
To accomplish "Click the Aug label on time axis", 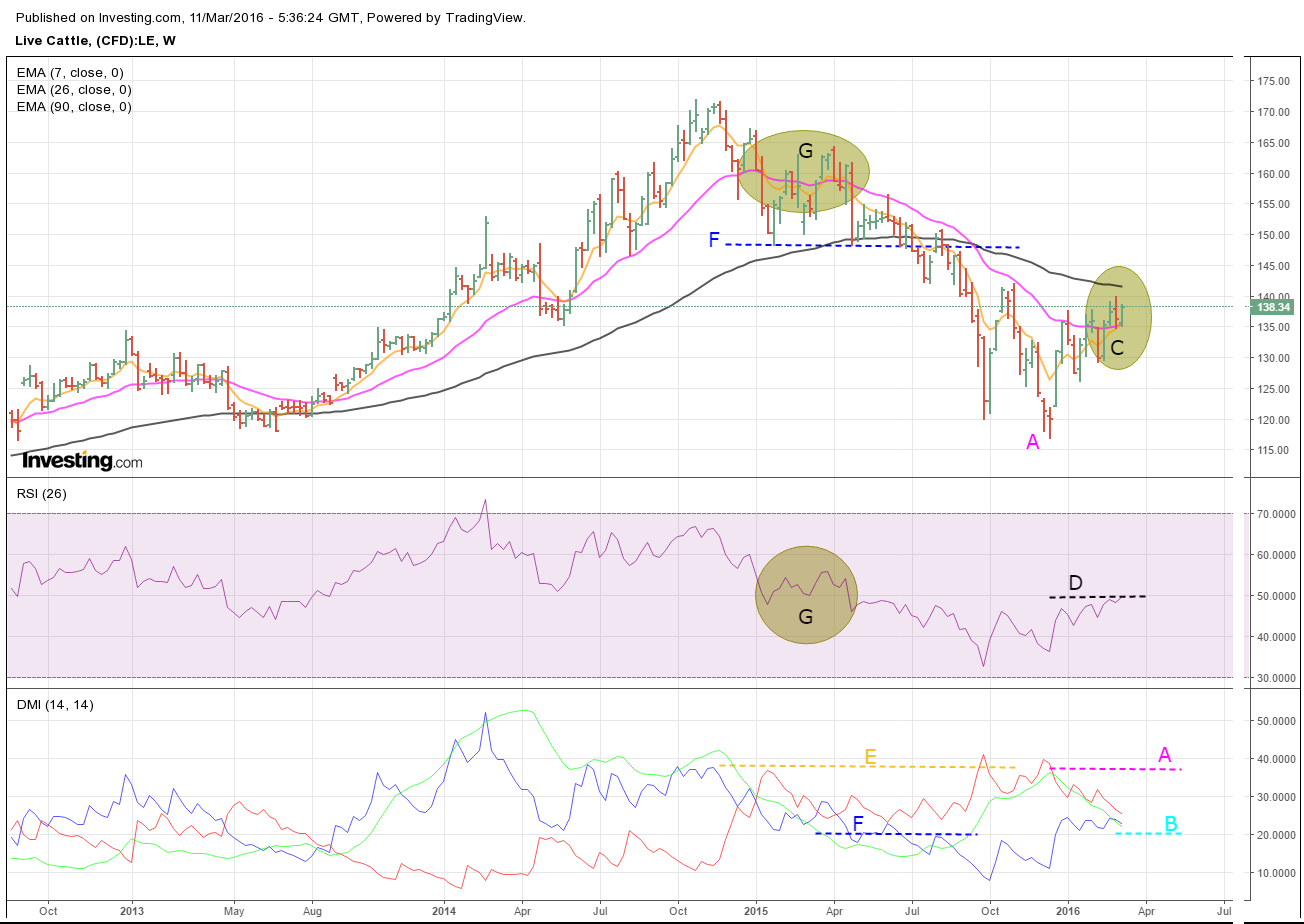I will click(x=311, y=911).
